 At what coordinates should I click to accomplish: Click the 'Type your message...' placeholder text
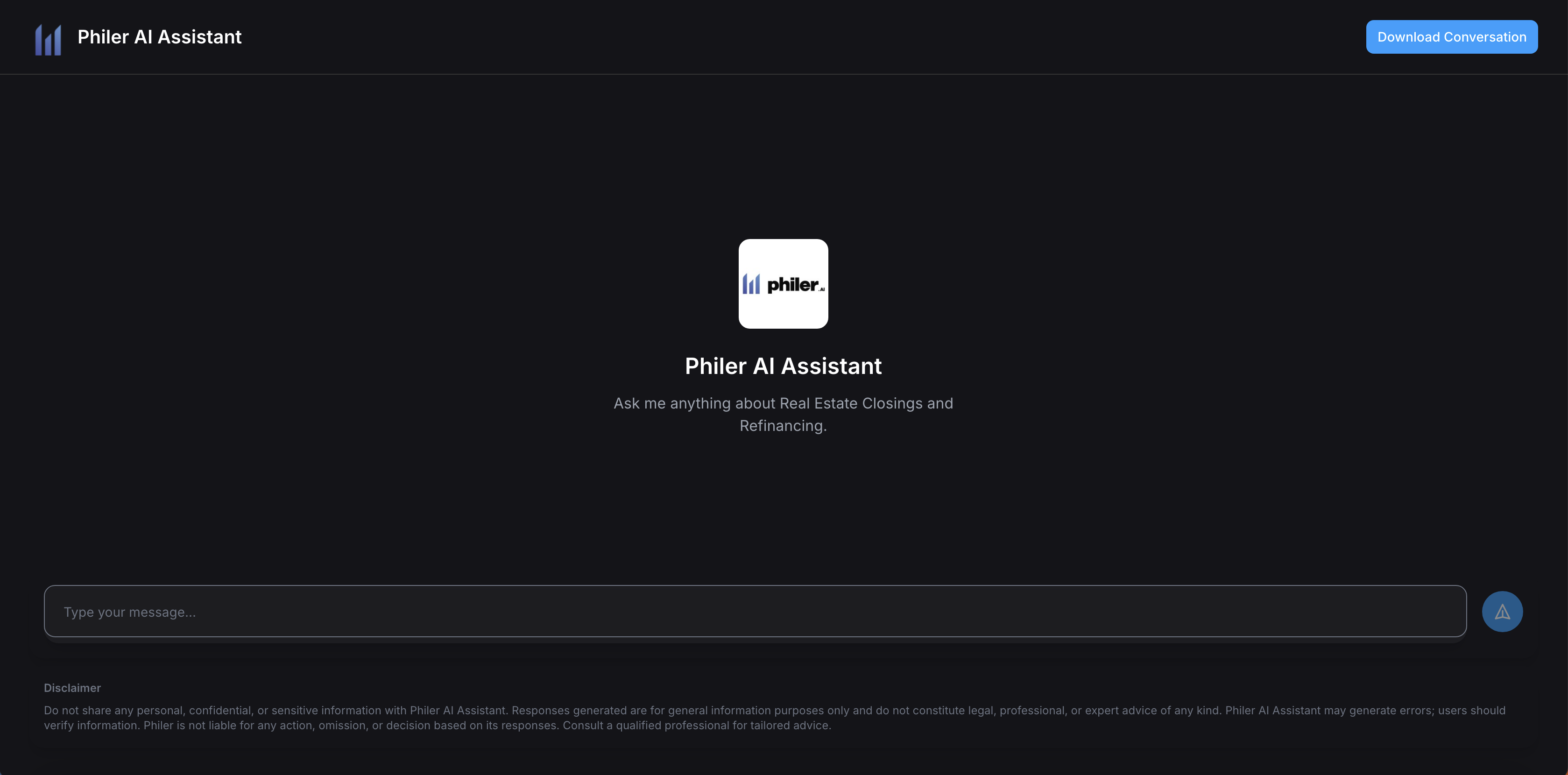coord(130,612)
